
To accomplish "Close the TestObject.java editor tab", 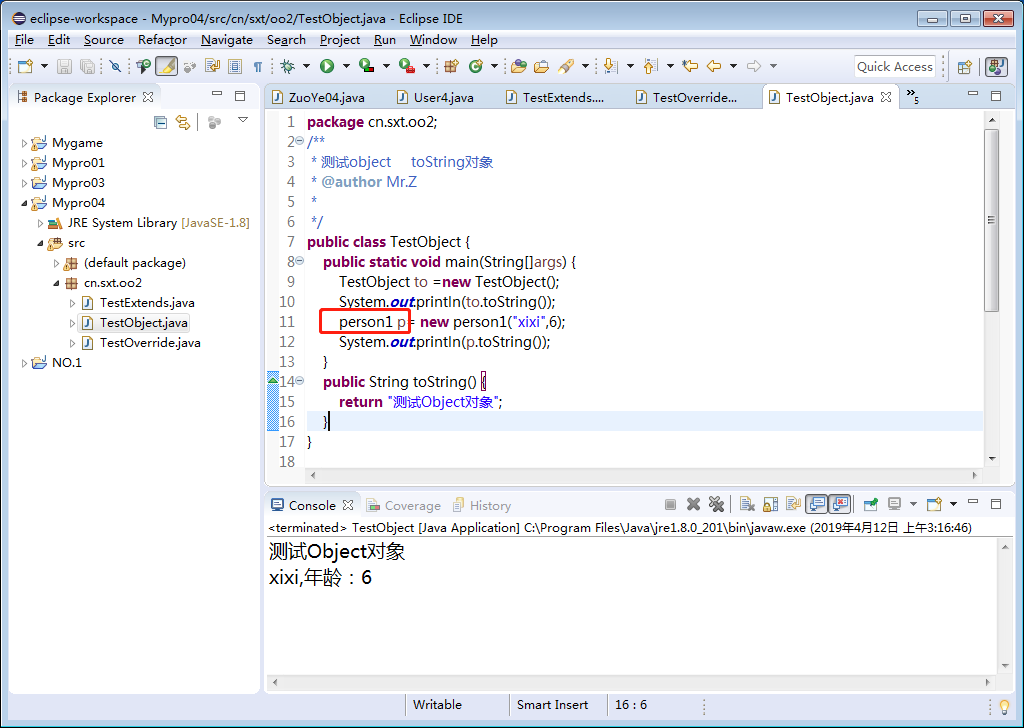I will pos(886,97).
